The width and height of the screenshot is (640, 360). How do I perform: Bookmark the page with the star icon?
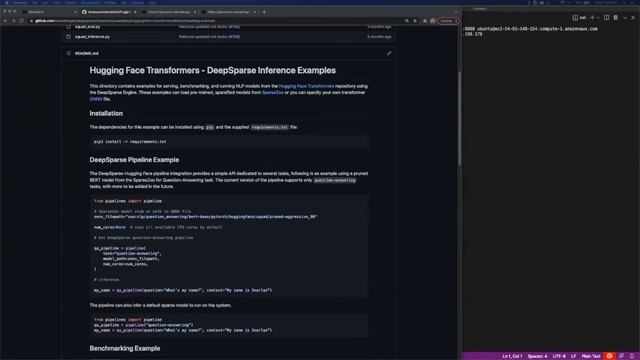415,21
